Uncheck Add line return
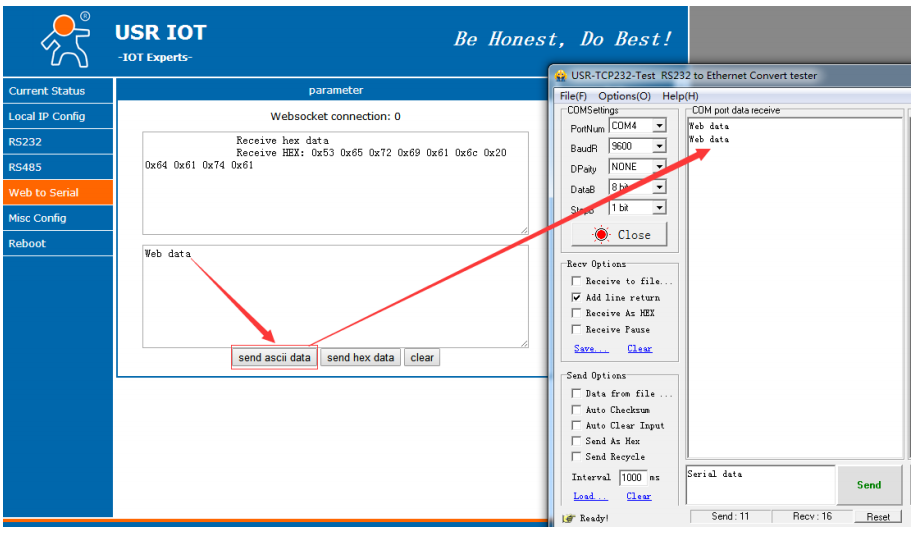The image size is (915, 533). coord(577,297)
